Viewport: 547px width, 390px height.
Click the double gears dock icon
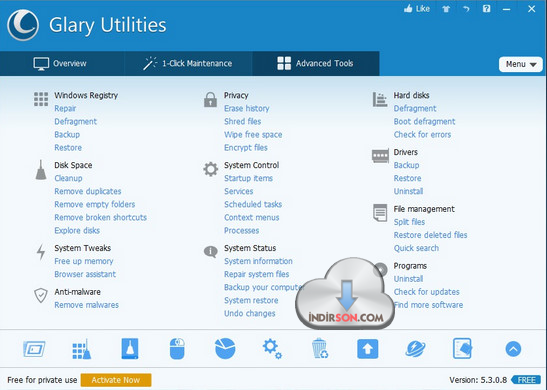pos(272,349)
